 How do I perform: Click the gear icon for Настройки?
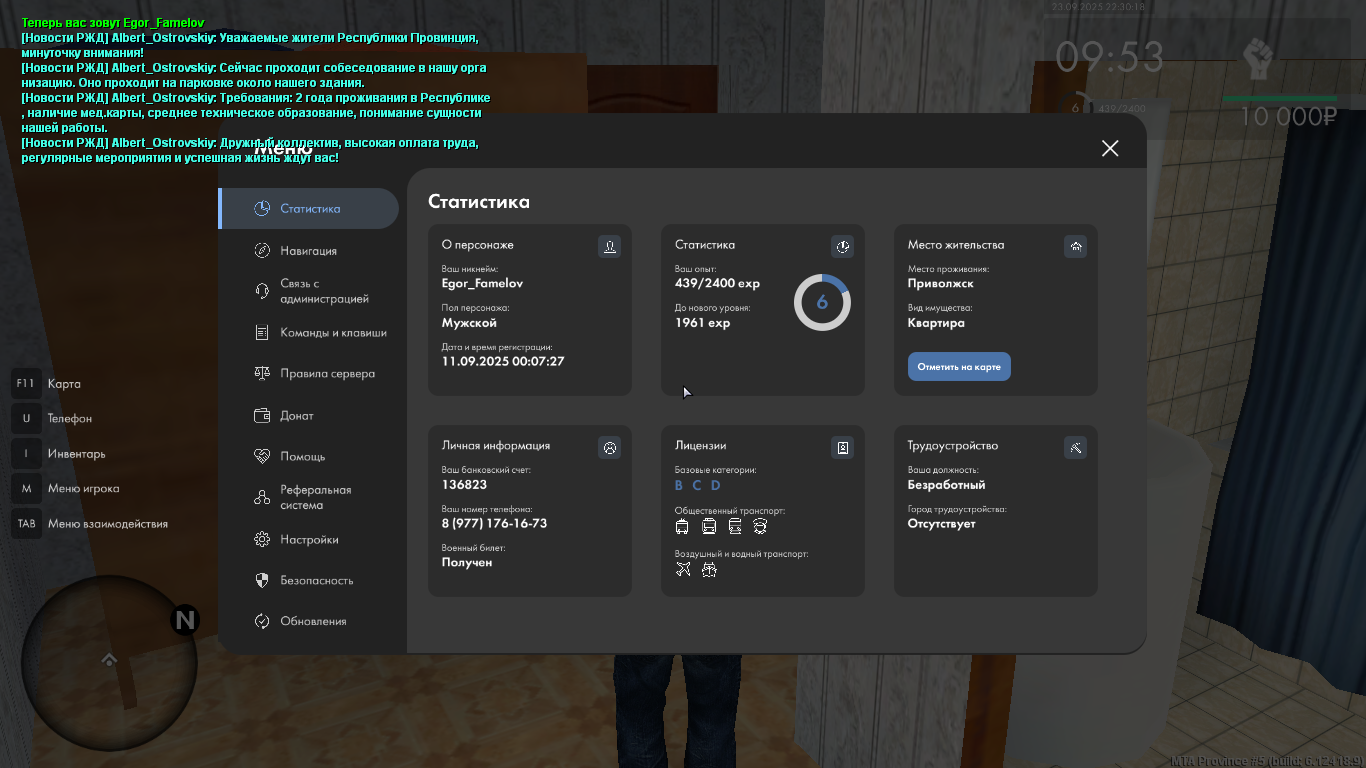tap(262, 539)
